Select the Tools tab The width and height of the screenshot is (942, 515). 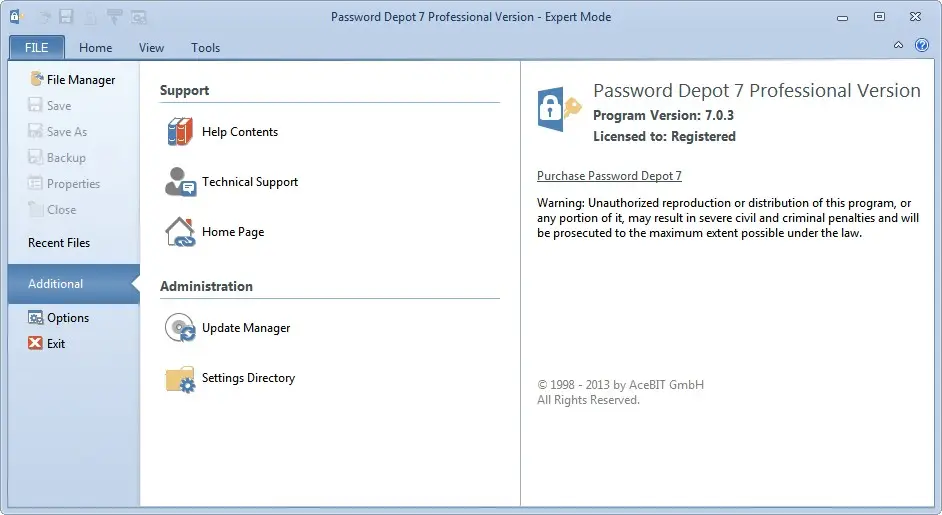tap(205, 47)
